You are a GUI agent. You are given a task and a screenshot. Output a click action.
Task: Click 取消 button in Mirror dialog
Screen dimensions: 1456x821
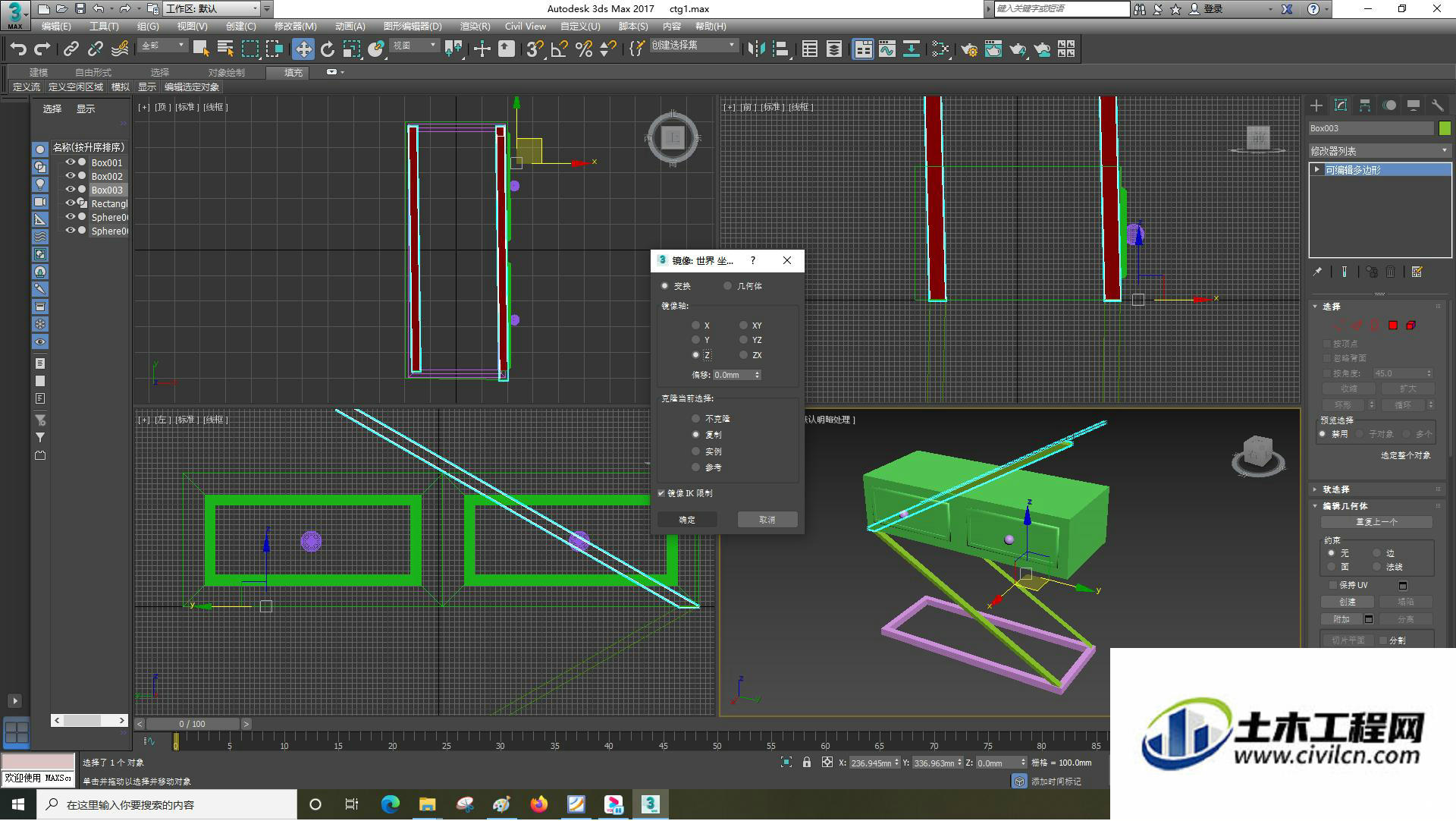coord(767,520)
